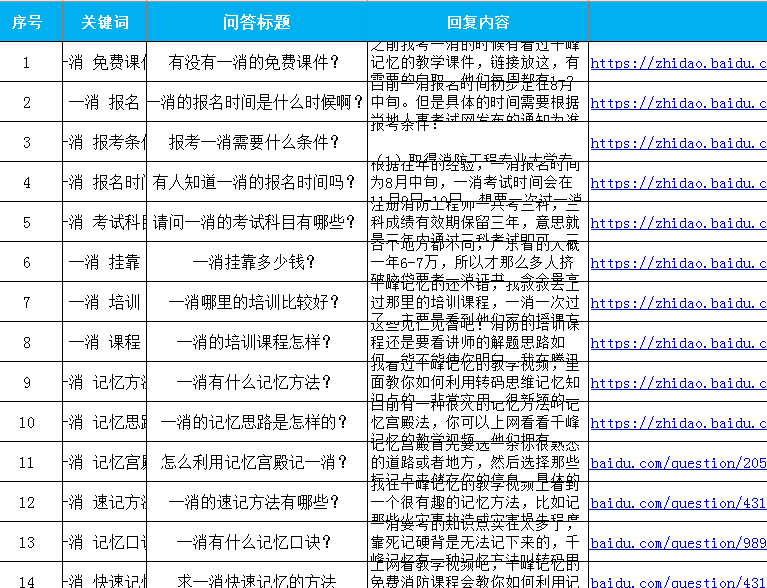
Task: Select sequence number cell 9
Action: click(x=31, y=382)
